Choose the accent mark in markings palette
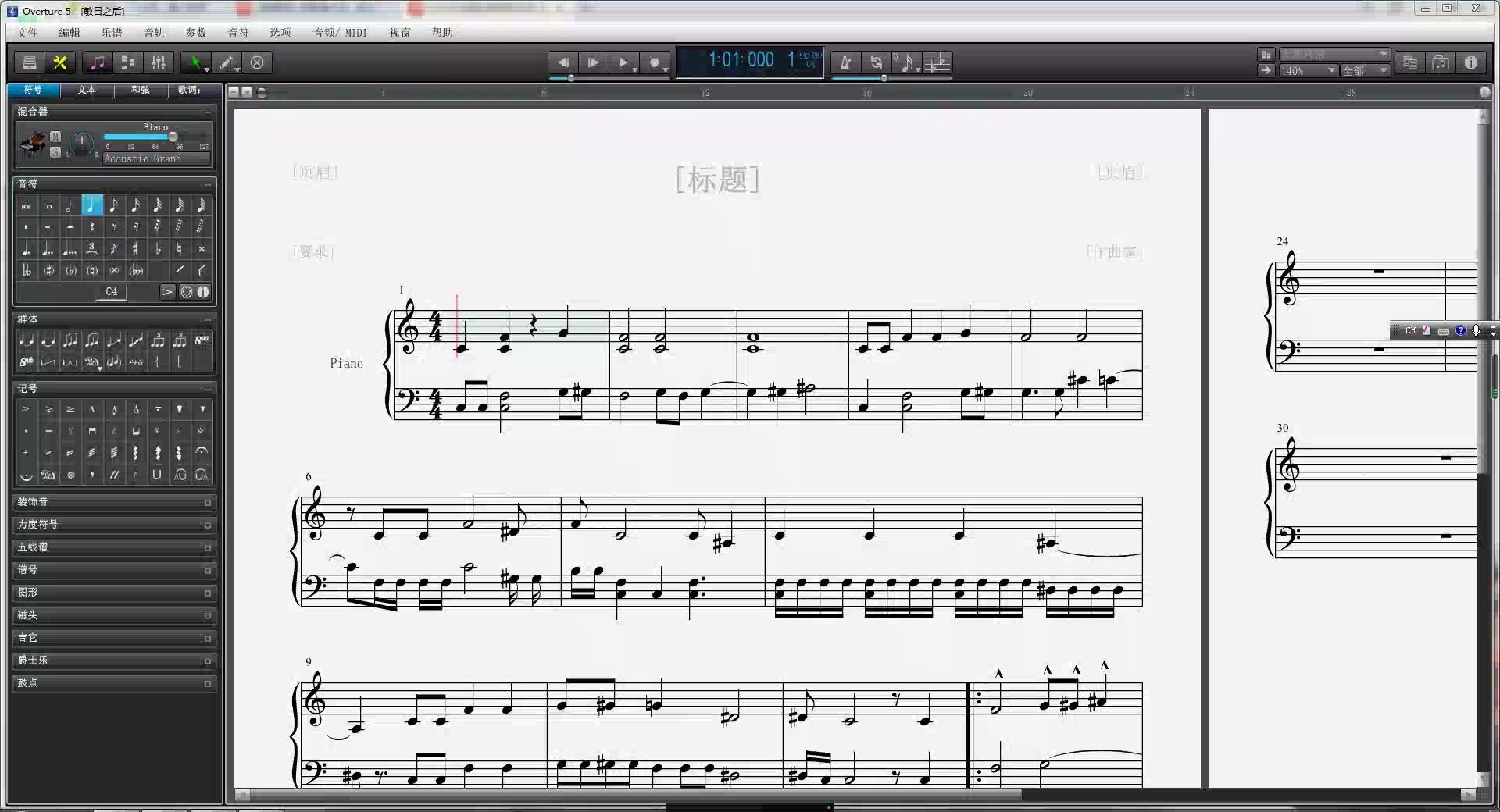 pos(27,408)
